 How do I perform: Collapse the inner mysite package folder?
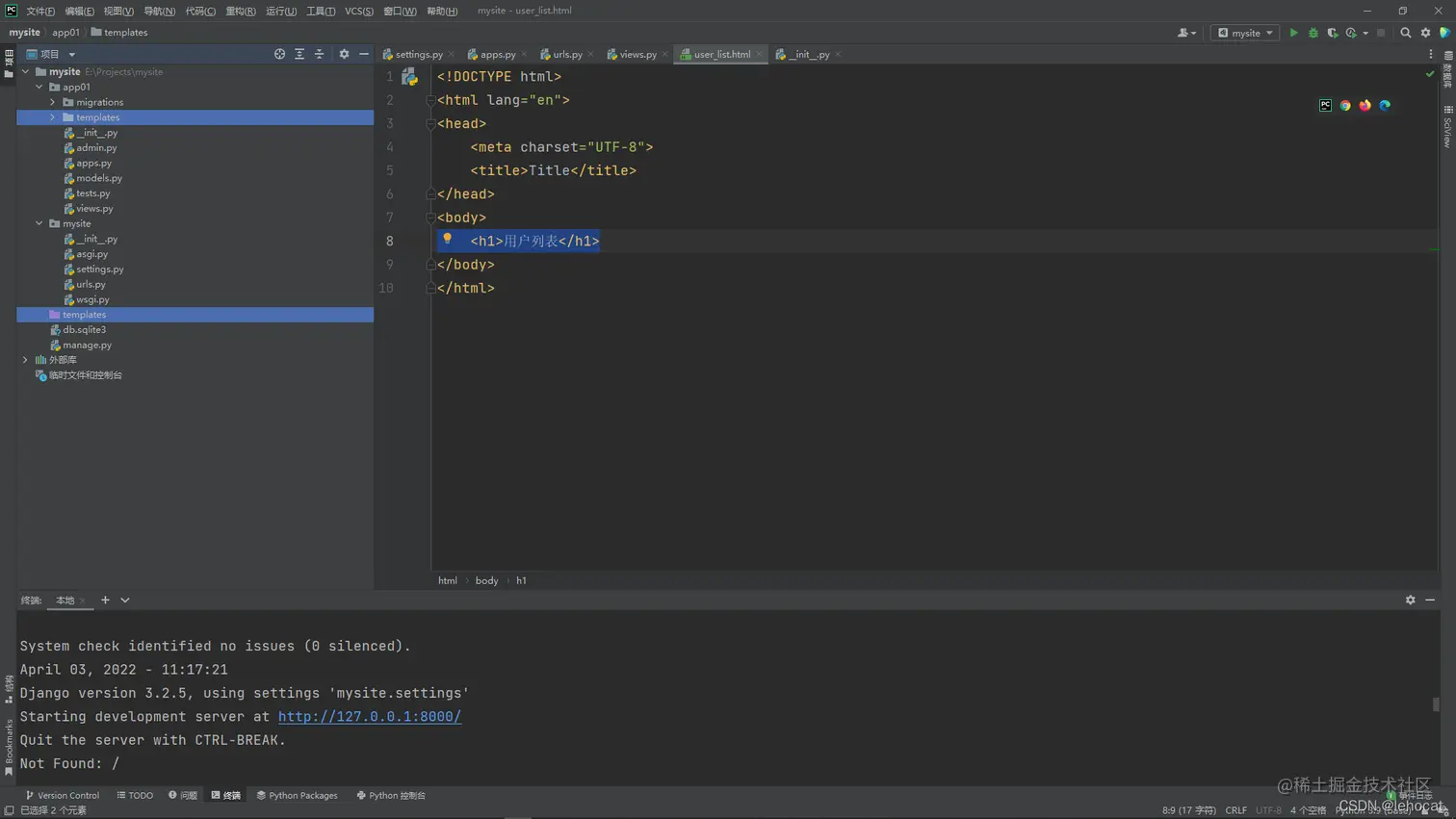[x=39, y=223]
